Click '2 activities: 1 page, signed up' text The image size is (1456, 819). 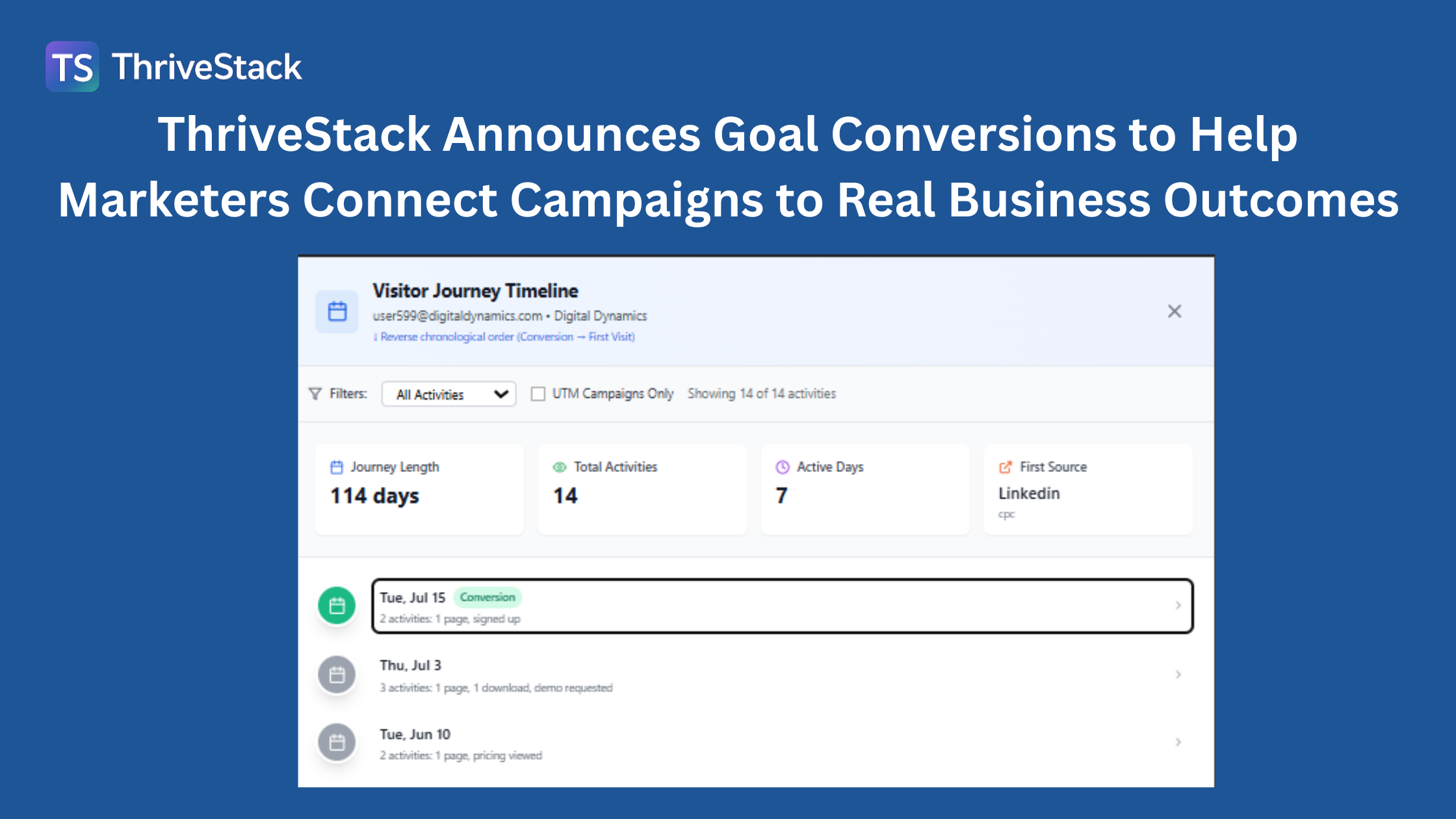[x=450, y=619]
